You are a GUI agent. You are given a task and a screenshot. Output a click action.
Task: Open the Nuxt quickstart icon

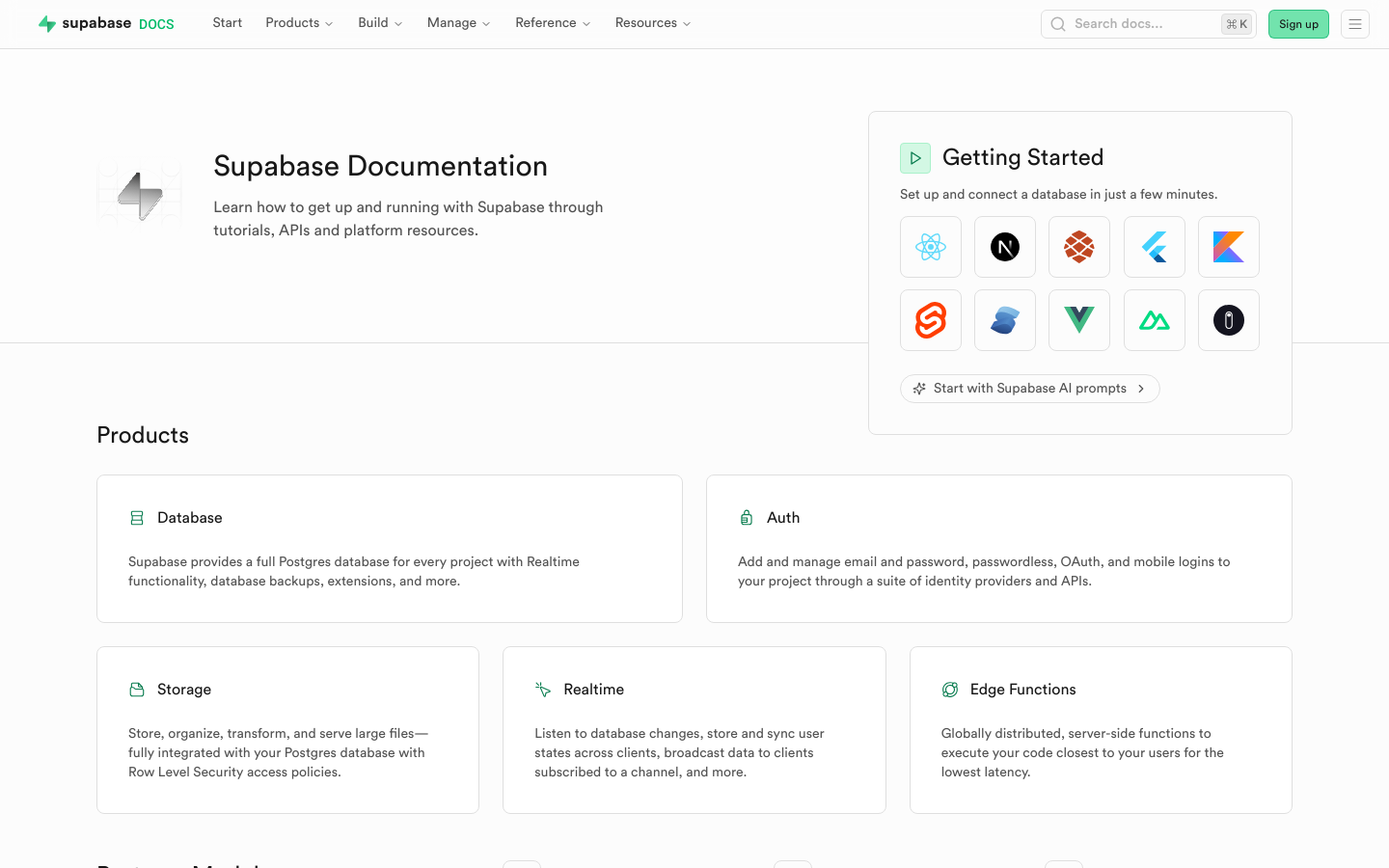coord(1154,320)
